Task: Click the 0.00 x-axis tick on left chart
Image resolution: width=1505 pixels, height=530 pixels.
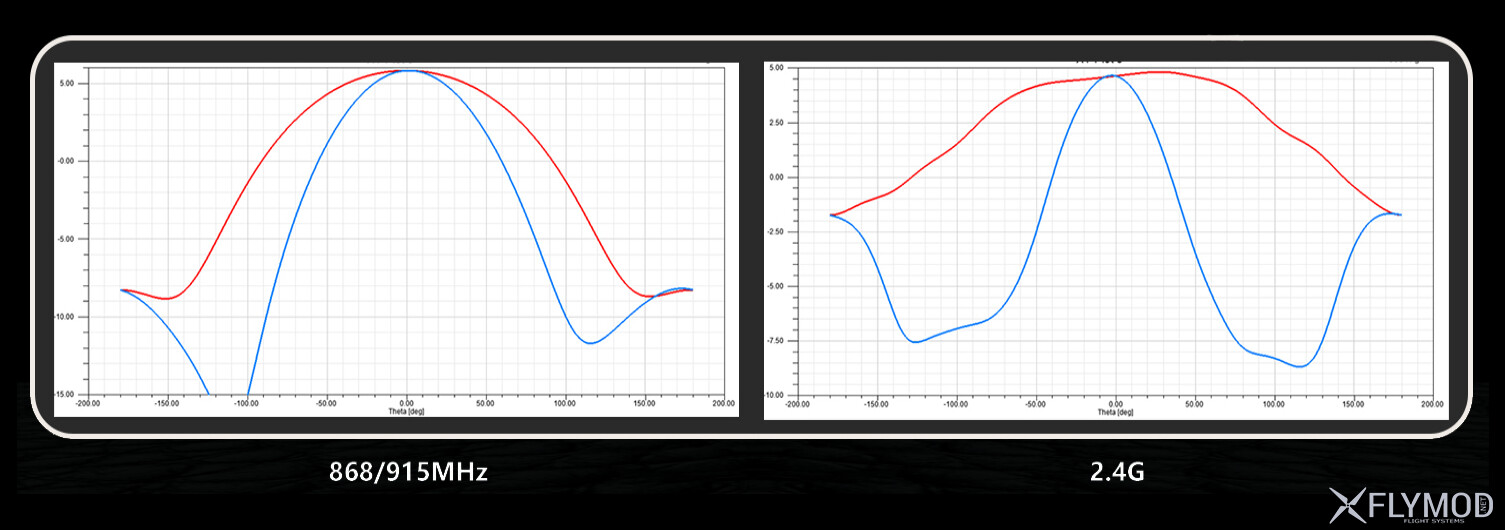Action: point(406,404)
